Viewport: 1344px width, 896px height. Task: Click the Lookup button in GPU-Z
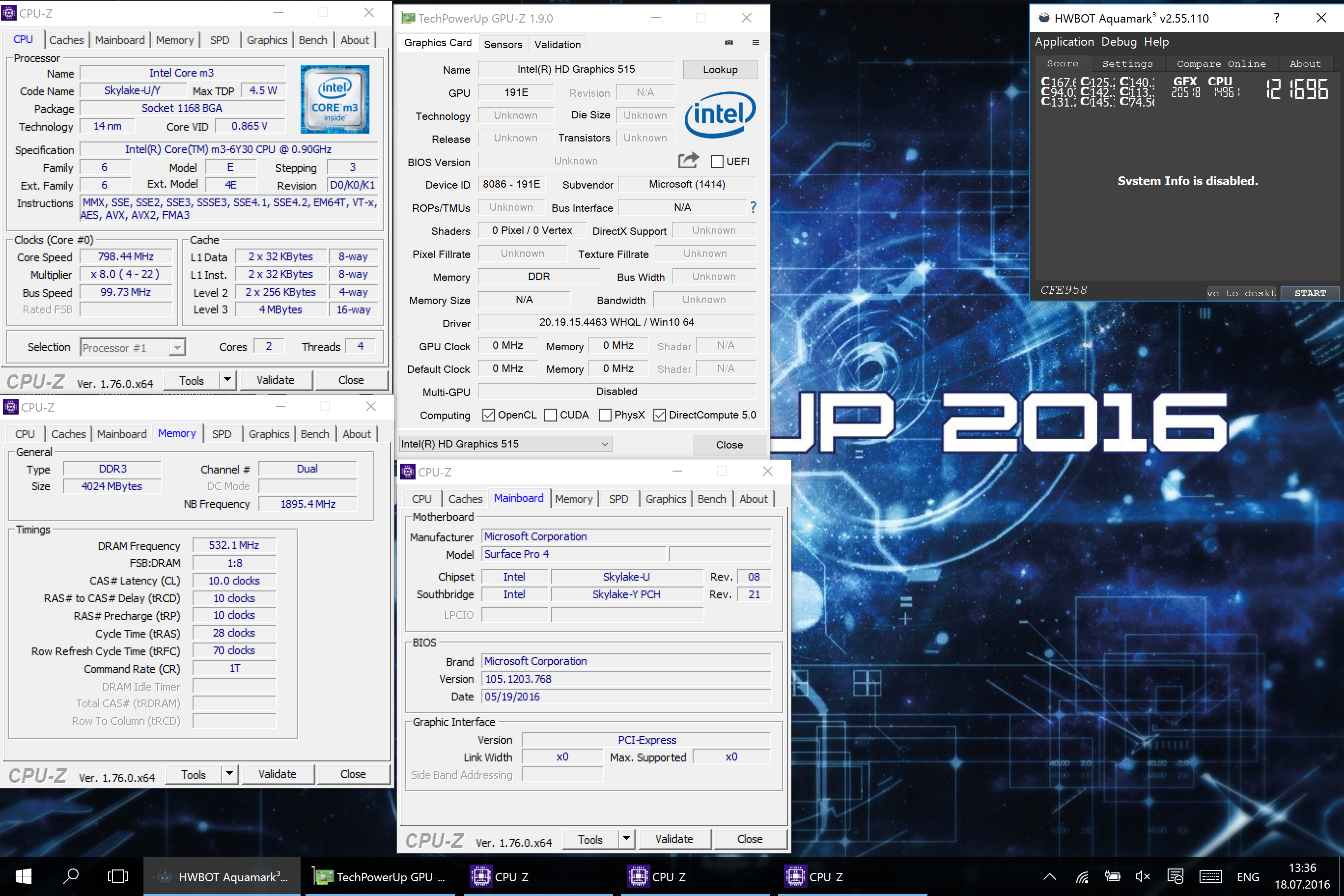[x=720, y=69]
